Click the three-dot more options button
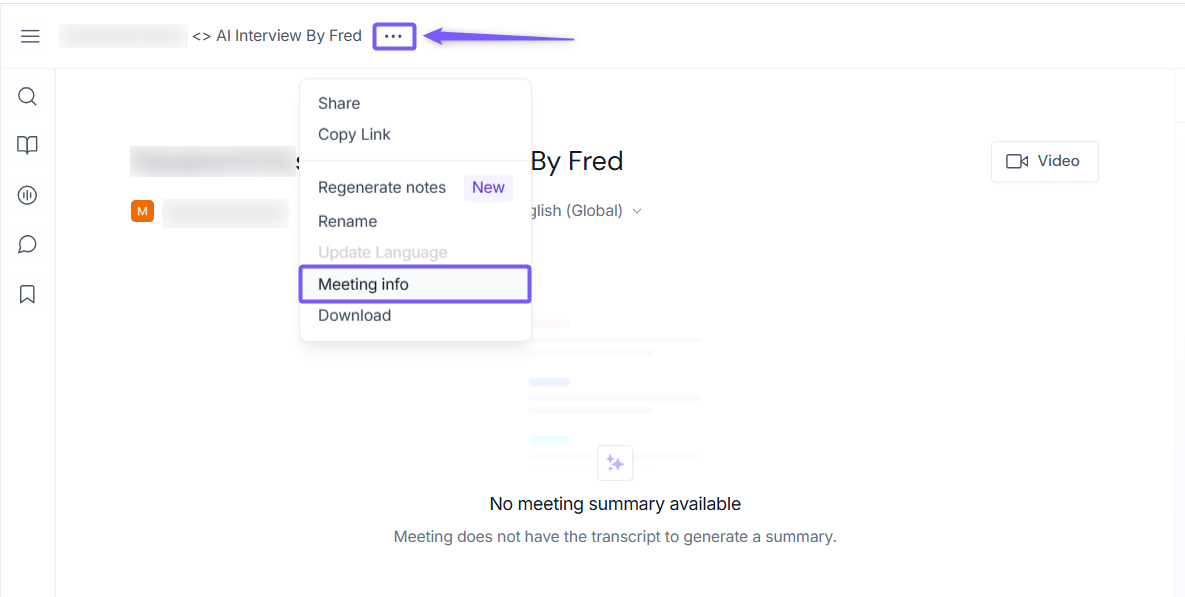Image resolution: width=1185 pixels, height=597 pixels. coord(394,36)
